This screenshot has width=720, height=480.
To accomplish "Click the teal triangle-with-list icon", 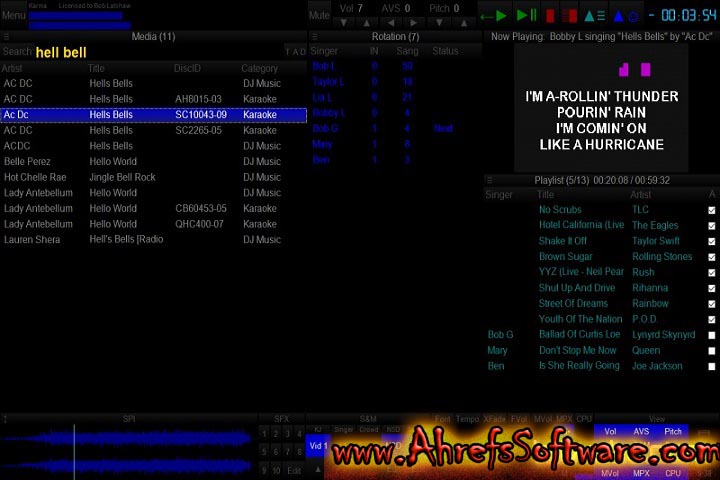I will click(594, 16).
